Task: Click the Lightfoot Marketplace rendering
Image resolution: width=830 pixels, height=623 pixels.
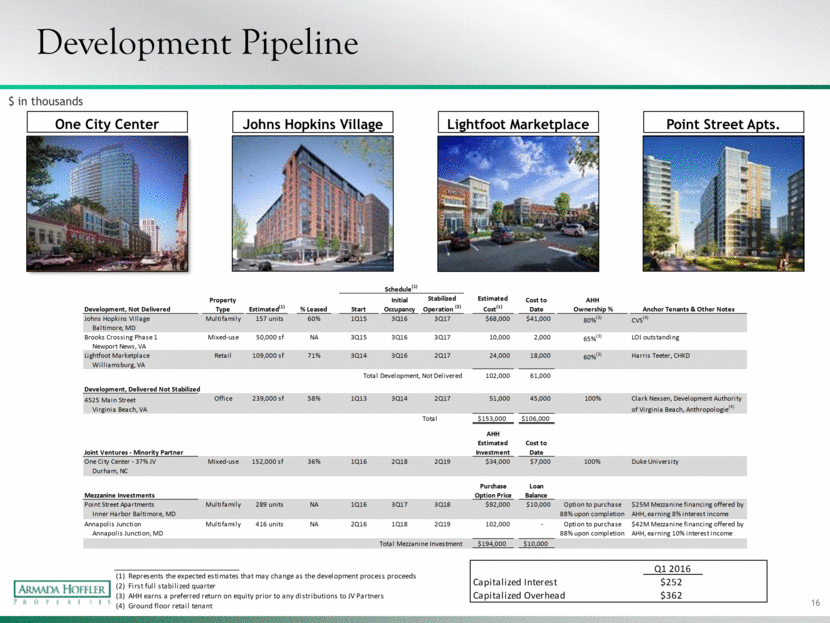Action: pos(518,204)
